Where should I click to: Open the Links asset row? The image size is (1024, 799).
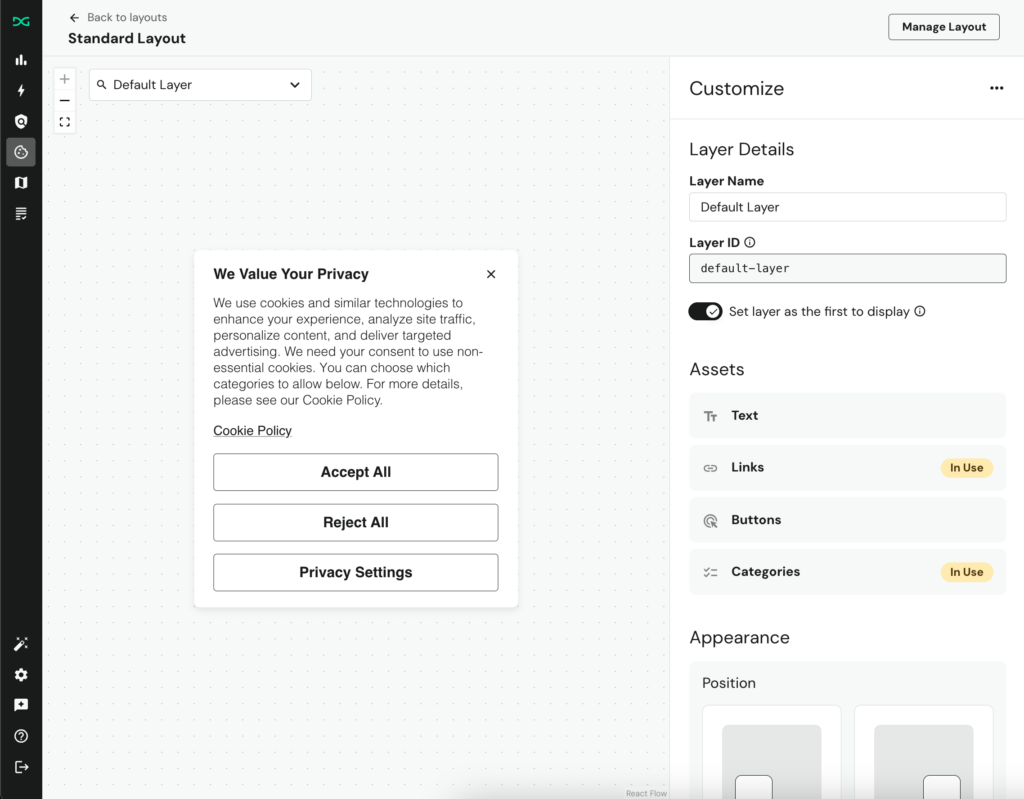847,468
